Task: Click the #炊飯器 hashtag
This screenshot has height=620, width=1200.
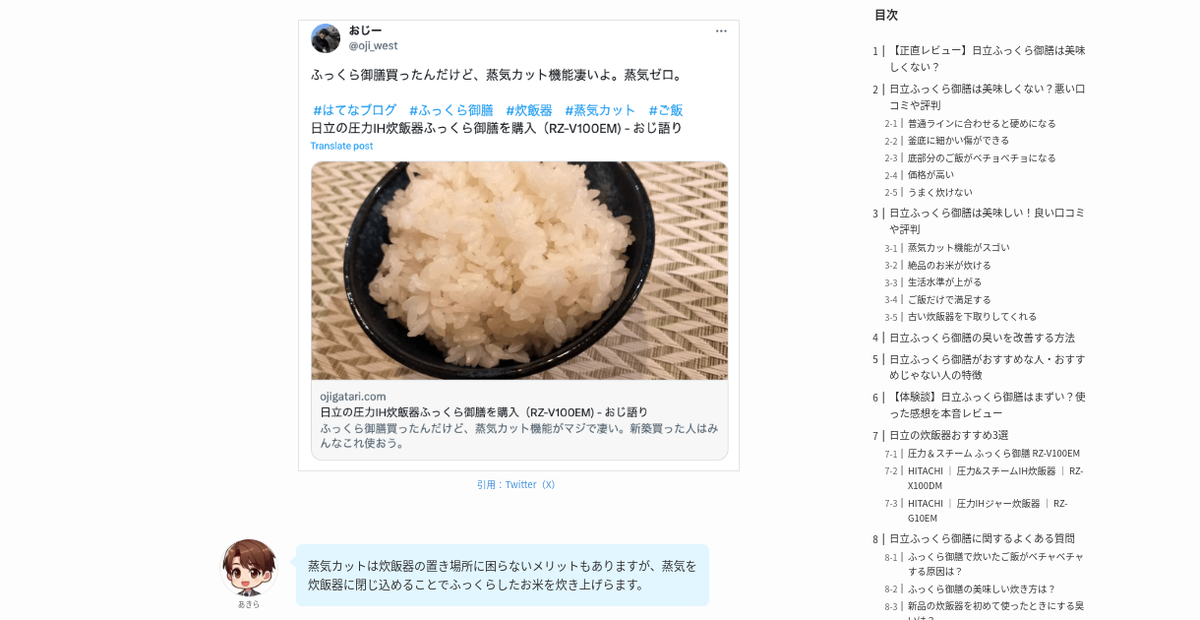Action: (x=529, y=110)
